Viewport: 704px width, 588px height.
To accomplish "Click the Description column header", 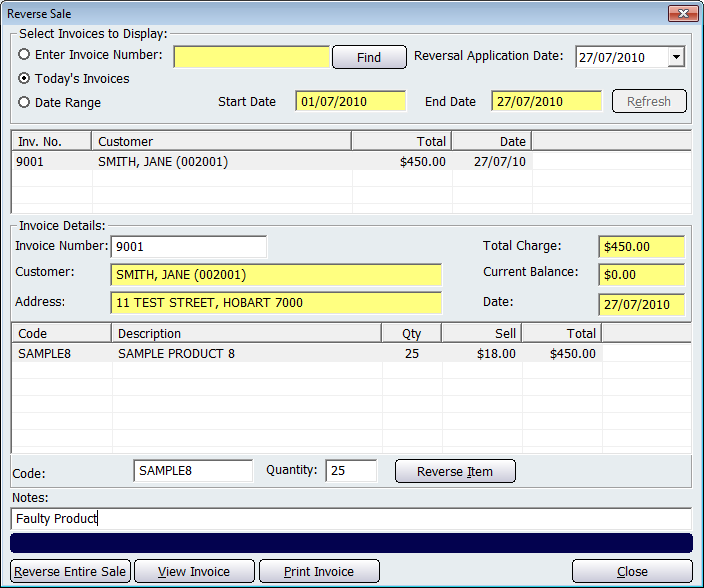I will point(246,333).
